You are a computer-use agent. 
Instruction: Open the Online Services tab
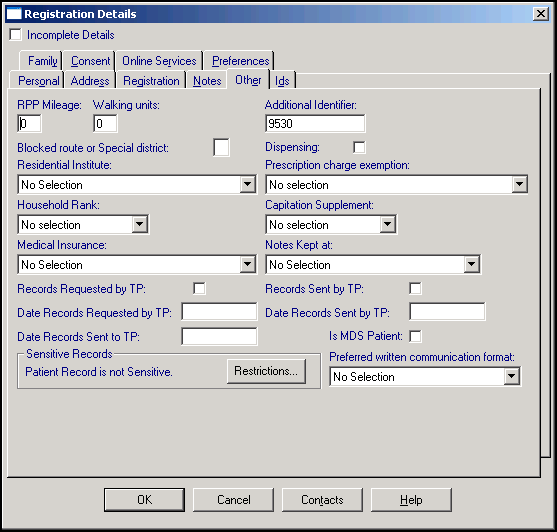click(159, 61)
